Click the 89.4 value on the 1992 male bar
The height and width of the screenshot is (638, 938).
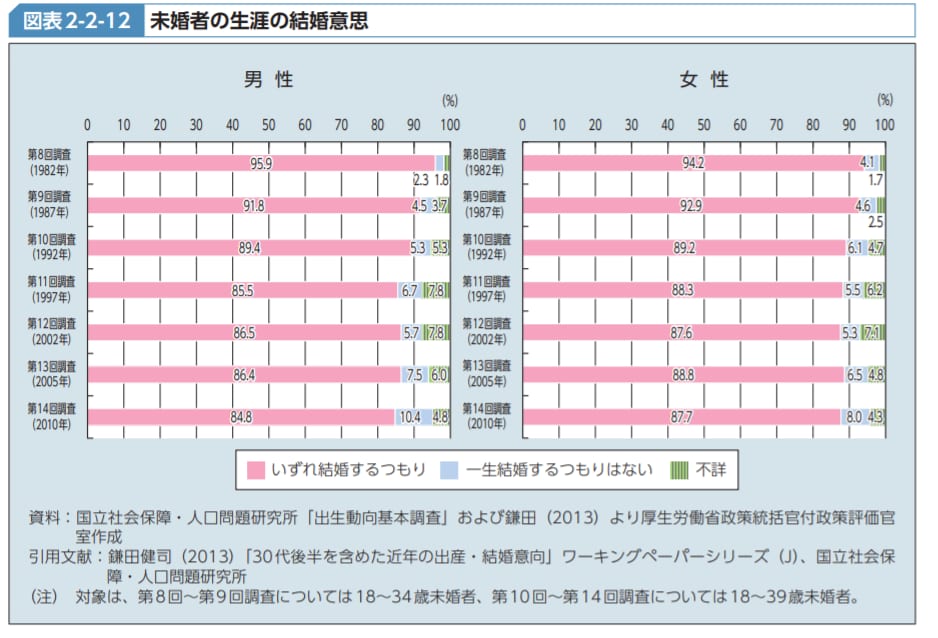(249, 248)
